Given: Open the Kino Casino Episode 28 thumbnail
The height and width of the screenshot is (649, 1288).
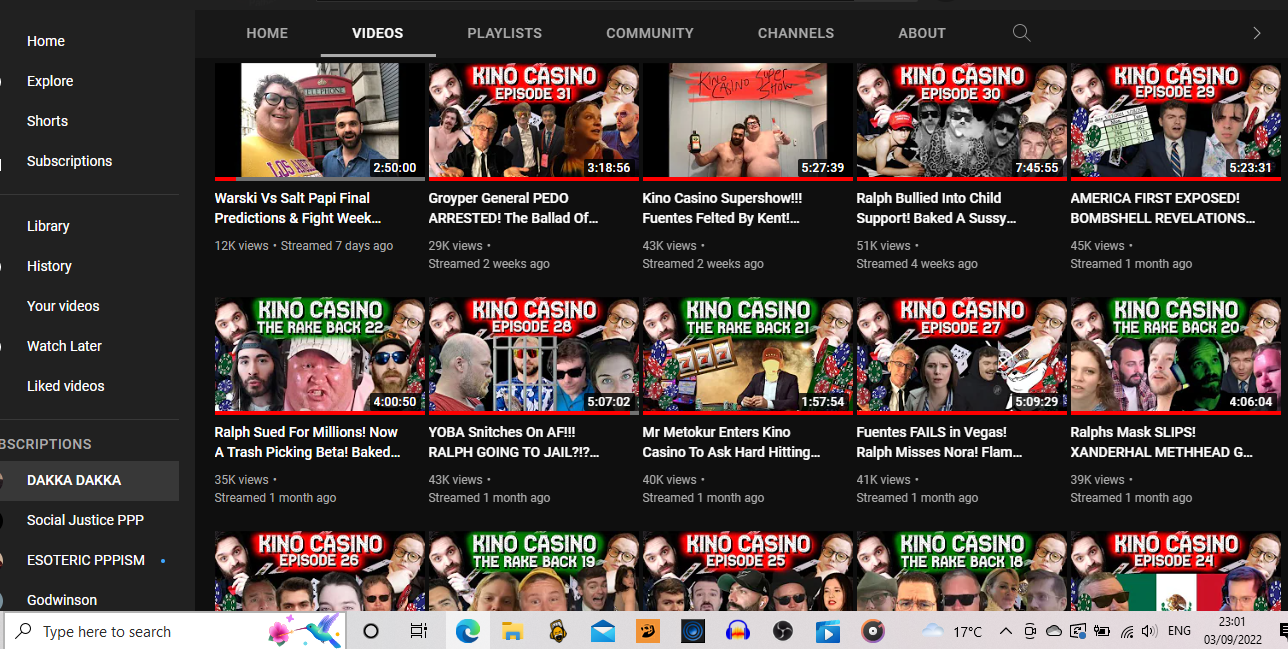Looking at the screenshot, I should [534, 356].
